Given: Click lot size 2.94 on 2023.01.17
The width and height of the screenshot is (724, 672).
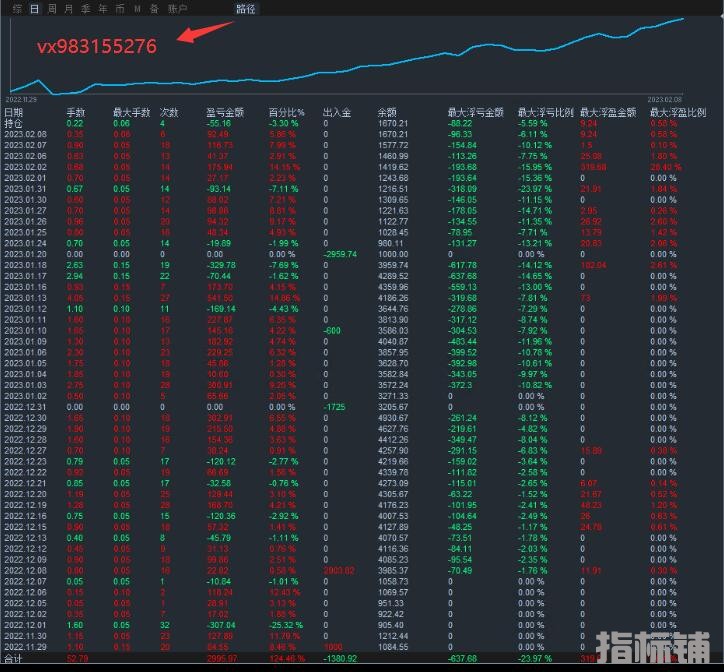Looking at the screenshot, I should 75,276.
